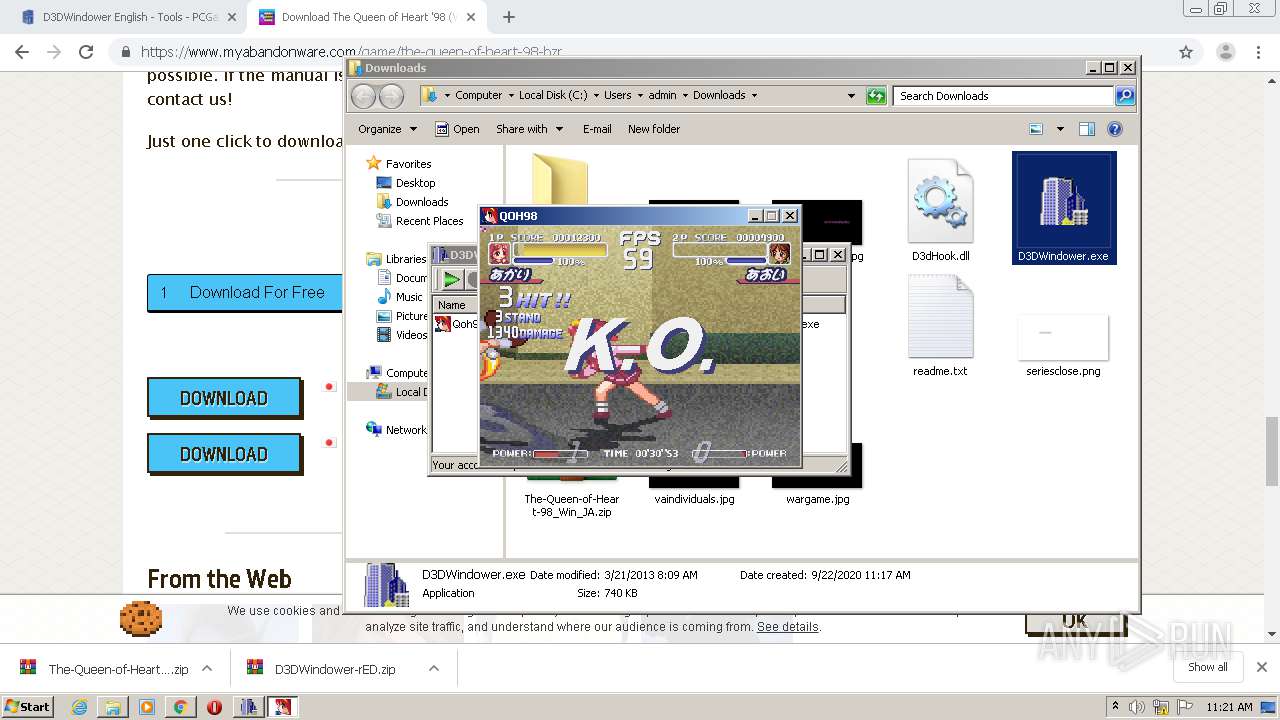Open options for D3DWindower-rED.zip download

pos(433,668)
